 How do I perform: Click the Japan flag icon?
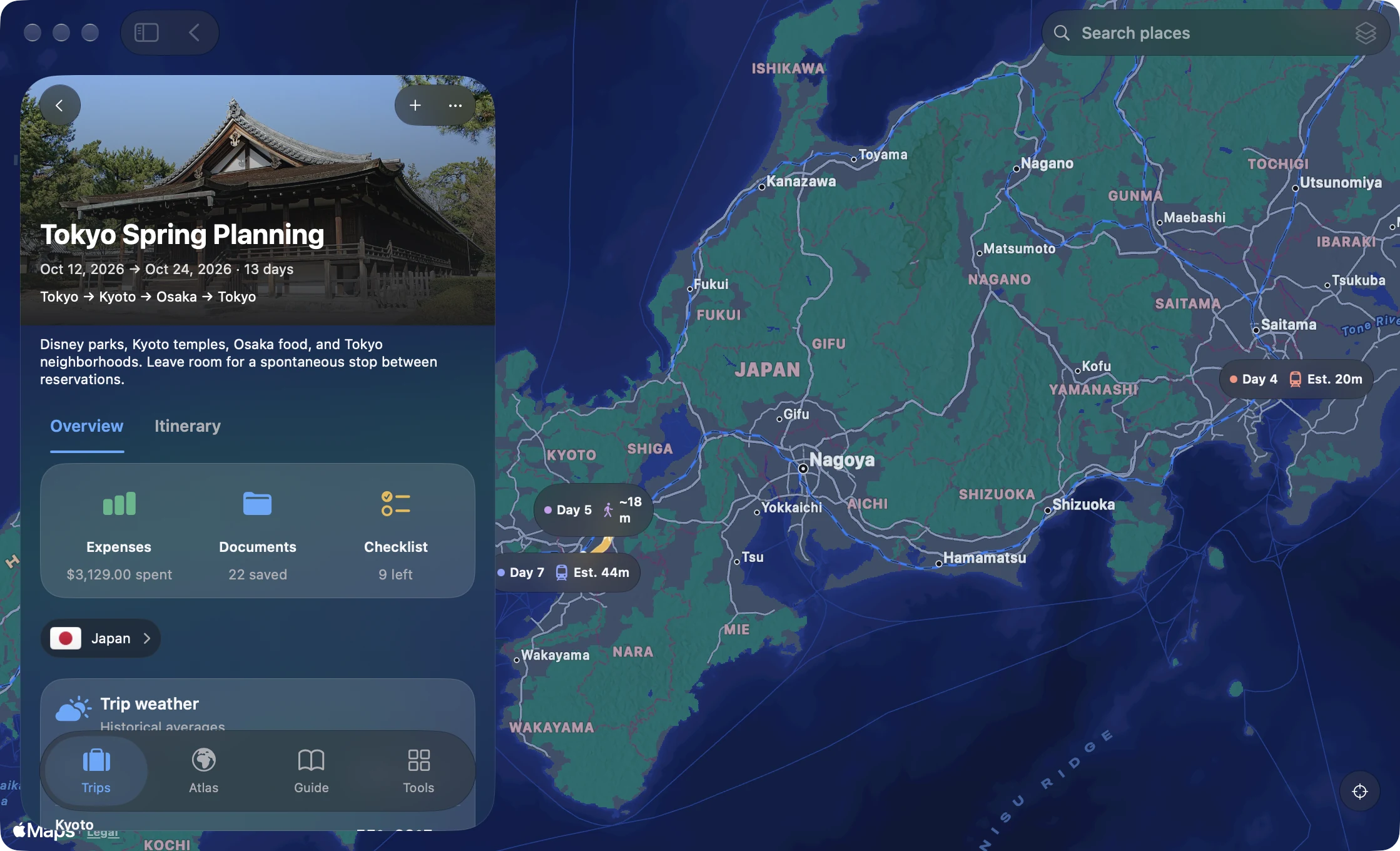point(65,638)
